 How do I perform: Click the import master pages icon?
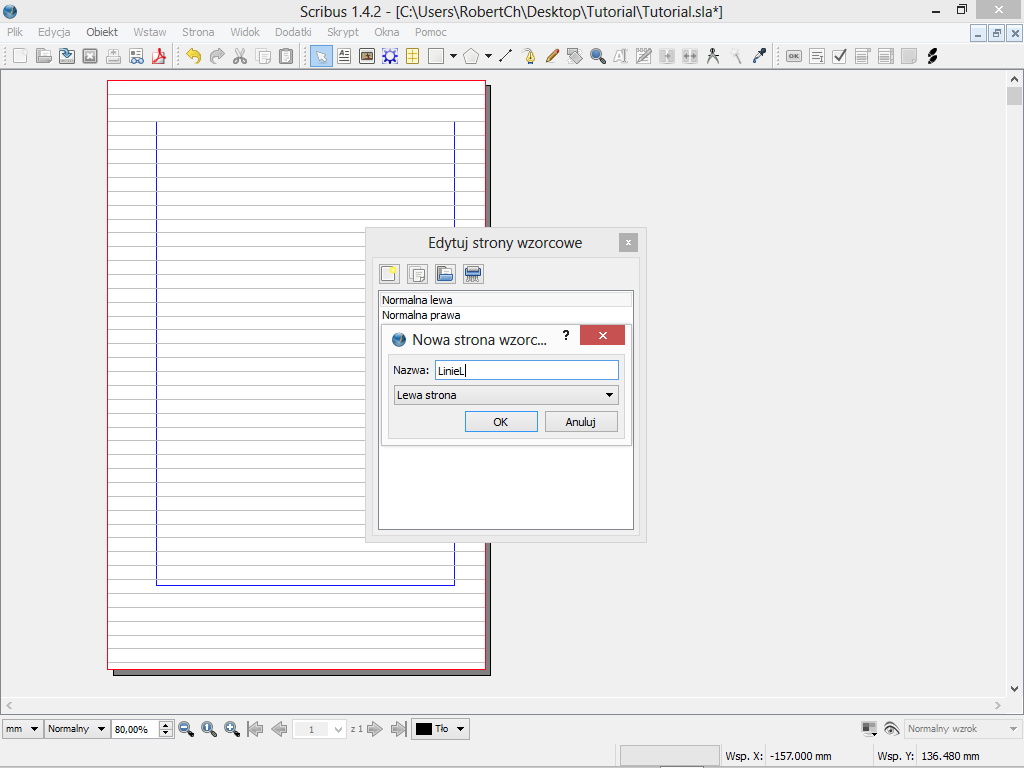pos(445,273)
